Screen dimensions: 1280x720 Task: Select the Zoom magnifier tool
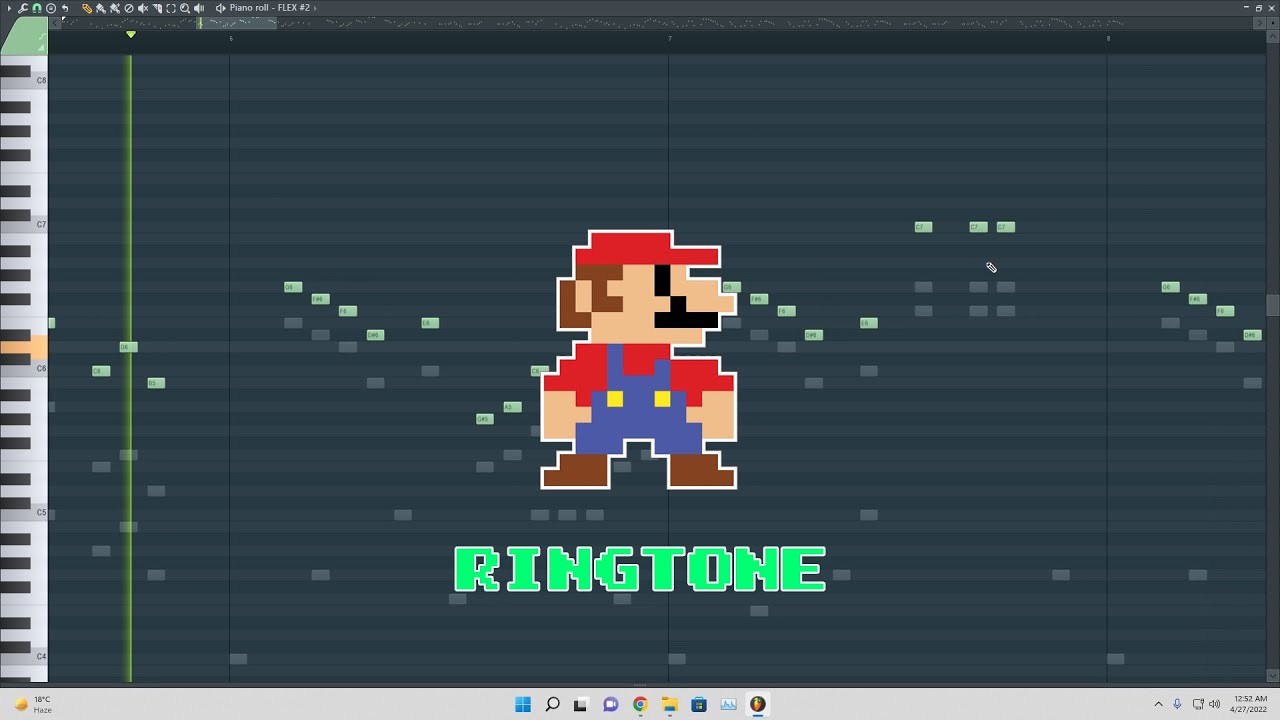click(x=185, y=8)
